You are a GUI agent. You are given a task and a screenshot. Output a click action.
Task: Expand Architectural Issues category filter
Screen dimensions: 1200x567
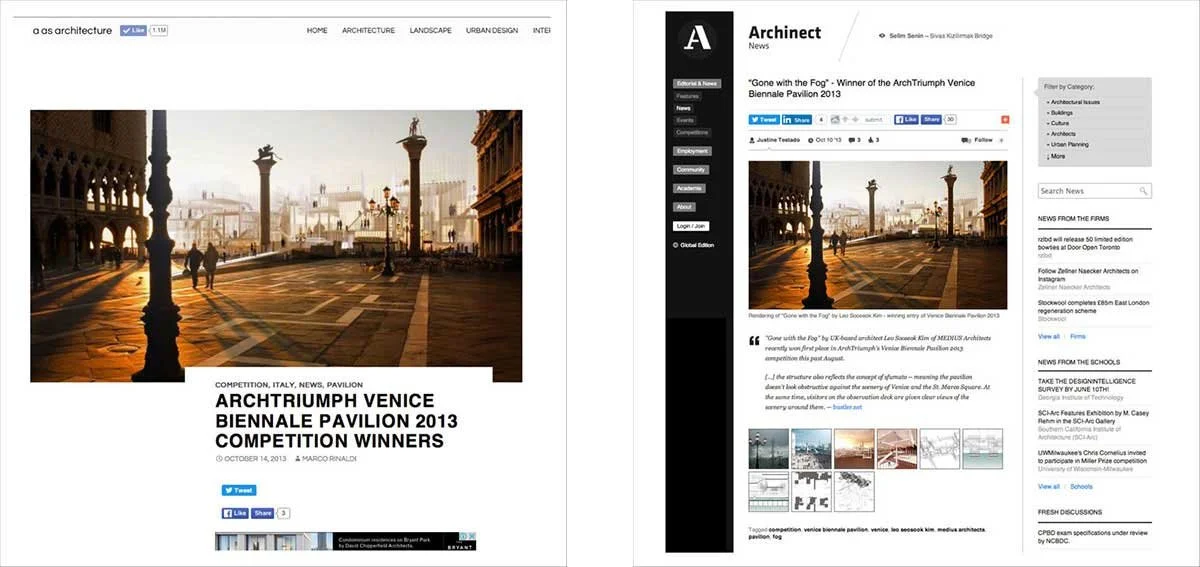pyautogui.click(x=1073, y=102)
